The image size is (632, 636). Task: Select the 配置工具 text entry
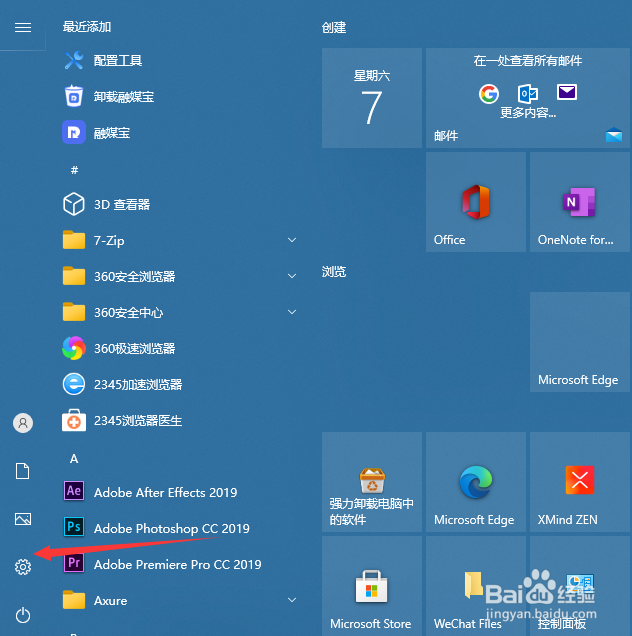point(118,60)
